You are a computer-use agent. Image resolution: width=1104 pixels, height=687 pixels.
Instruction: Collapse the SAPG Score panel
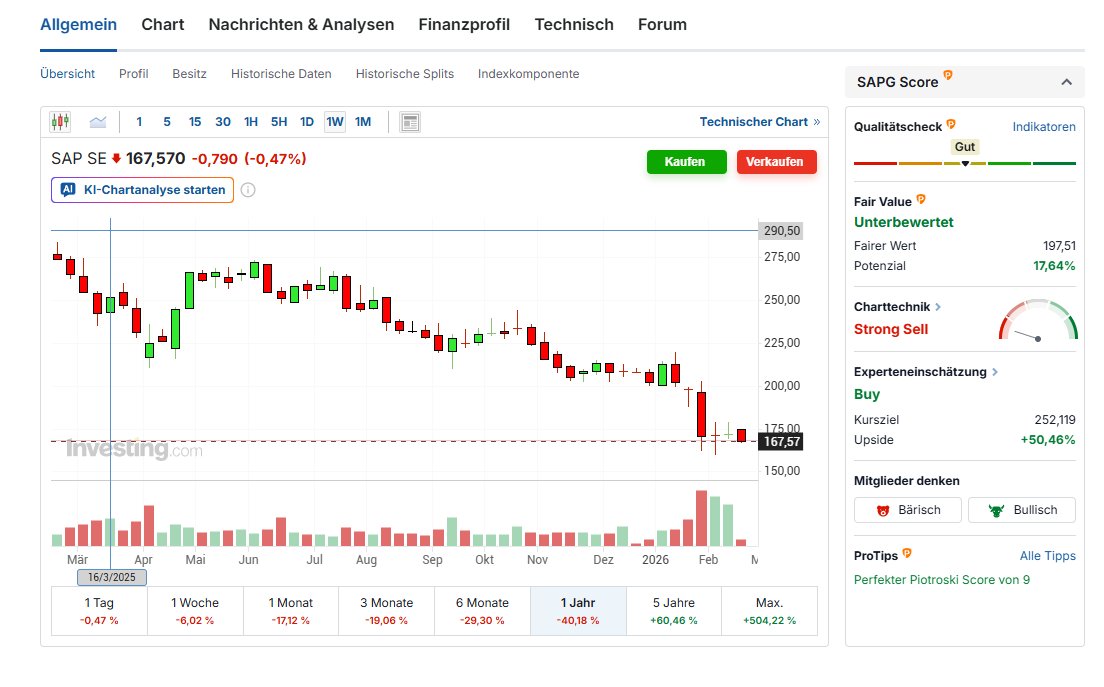pos(1067,82)
